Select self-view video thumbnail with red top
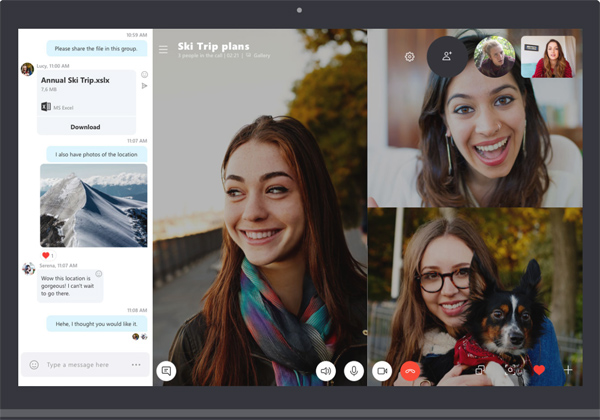 (548, 57)
